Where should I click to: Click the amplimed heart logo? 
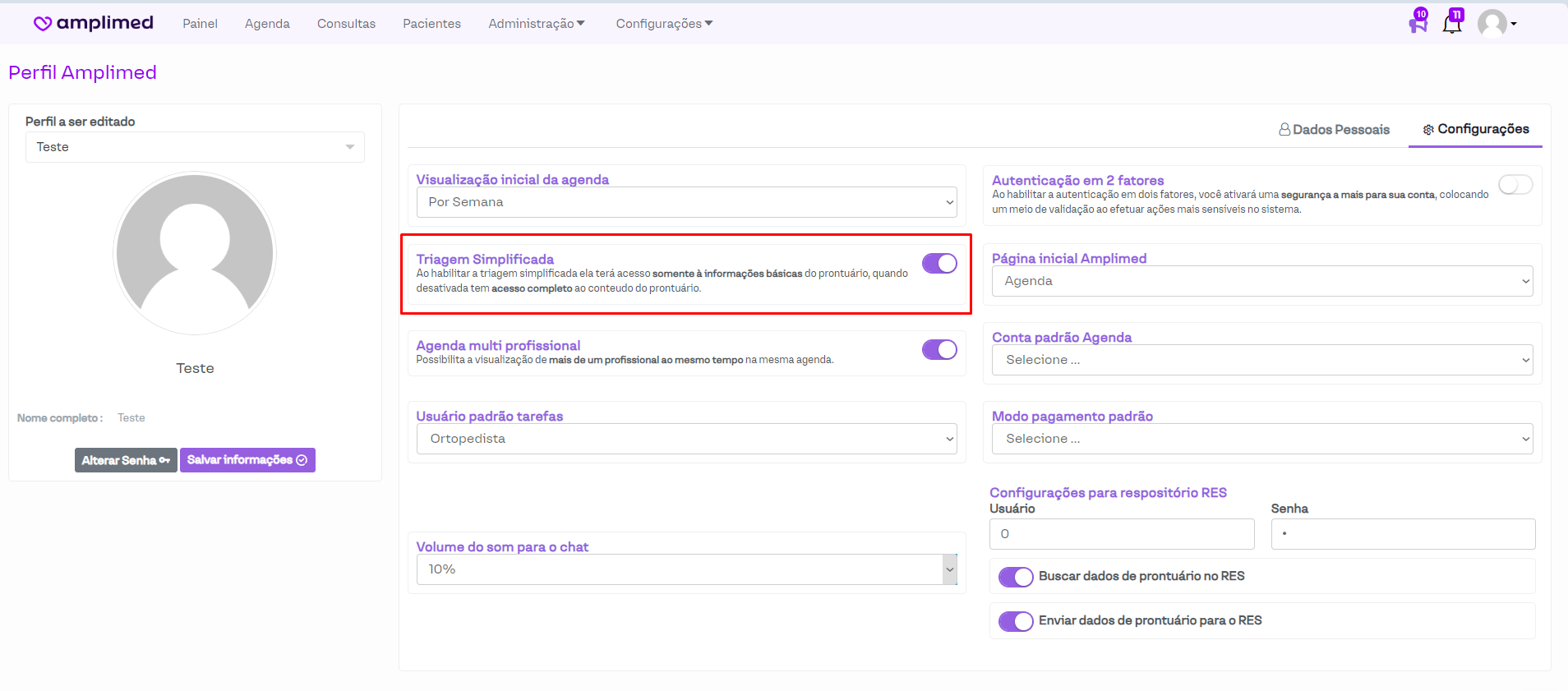(x=43, y=24)
